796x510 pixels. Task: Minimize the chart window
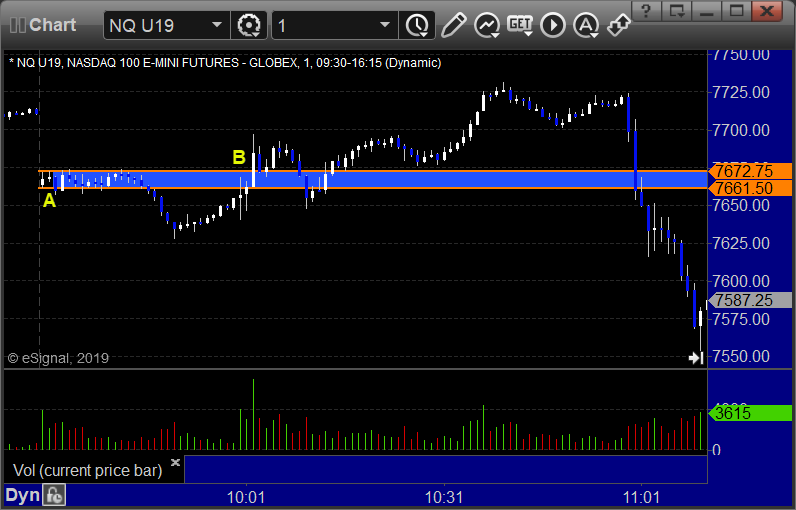(707, 10)
